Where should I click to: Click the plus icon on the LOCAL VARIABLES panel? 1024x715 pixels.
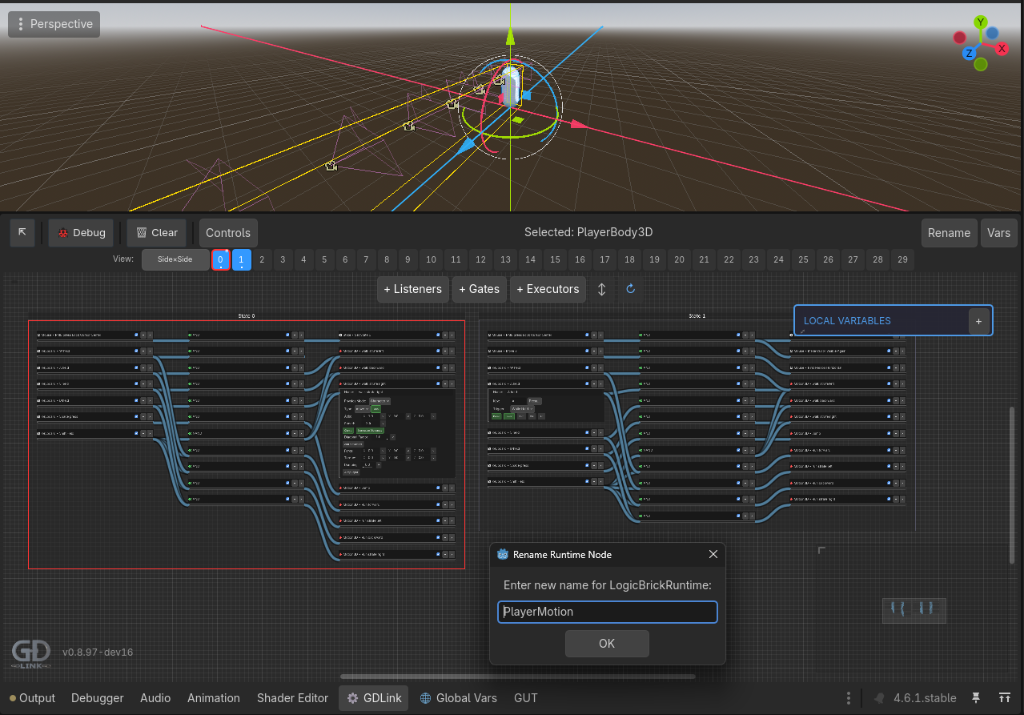980,320
